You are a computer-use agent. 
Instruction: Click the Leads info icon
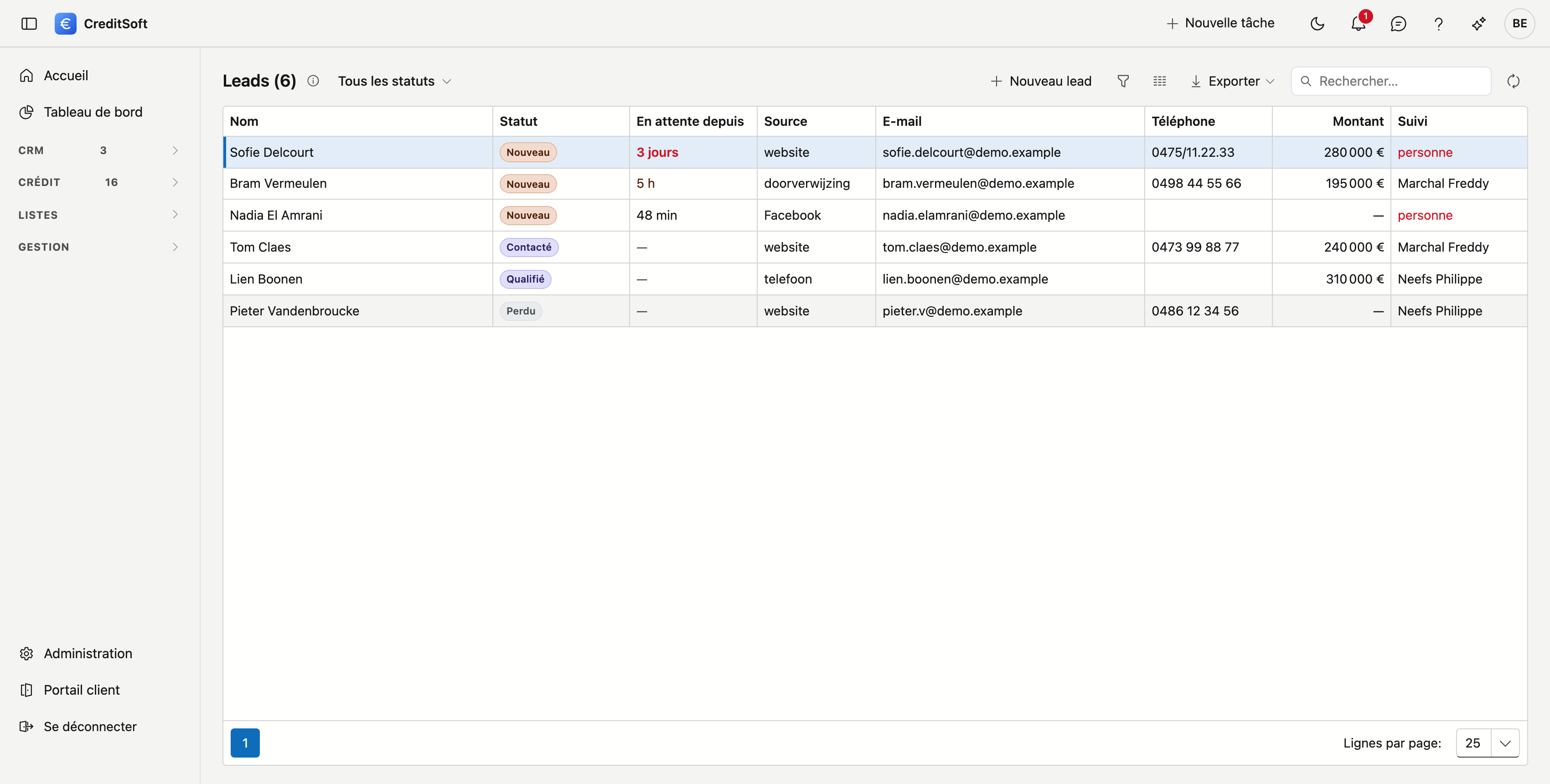point(313,81)
